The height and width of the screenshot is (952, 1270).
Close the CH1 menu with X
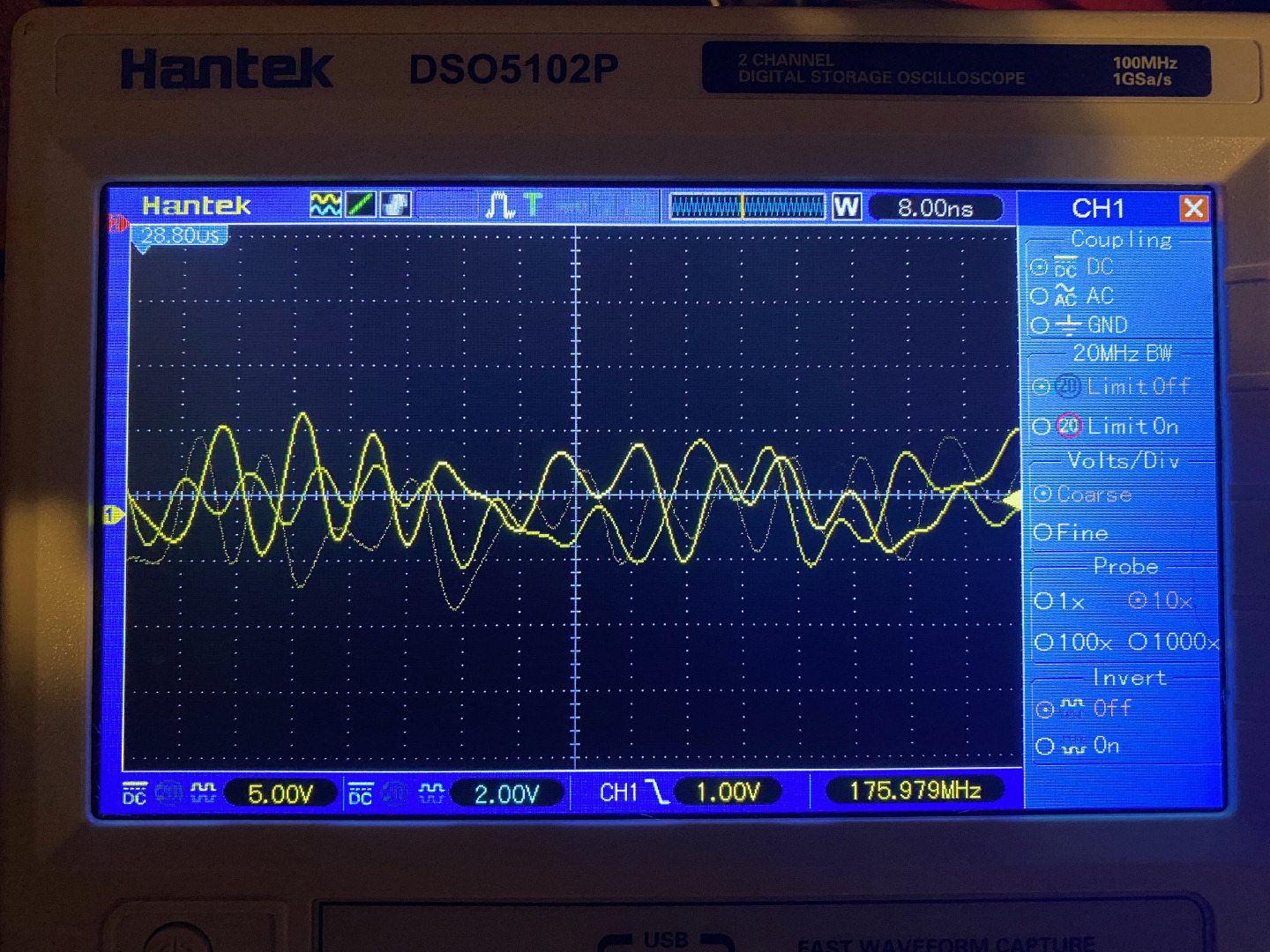(x=1193, y=208)
